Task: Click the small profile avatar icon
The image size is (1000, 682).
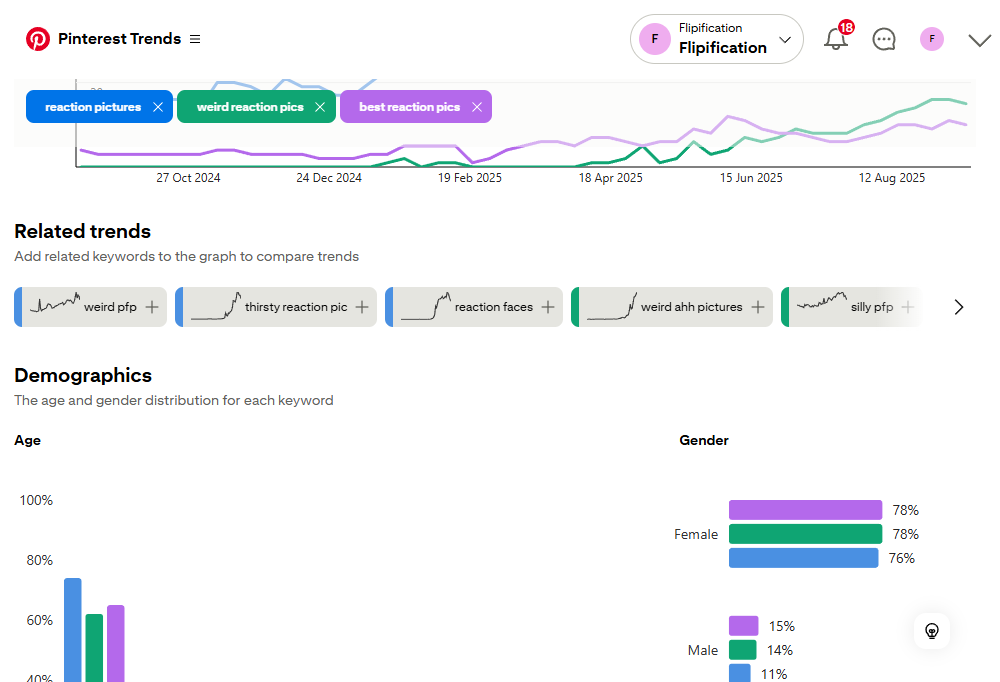Action: pos(932,39)
